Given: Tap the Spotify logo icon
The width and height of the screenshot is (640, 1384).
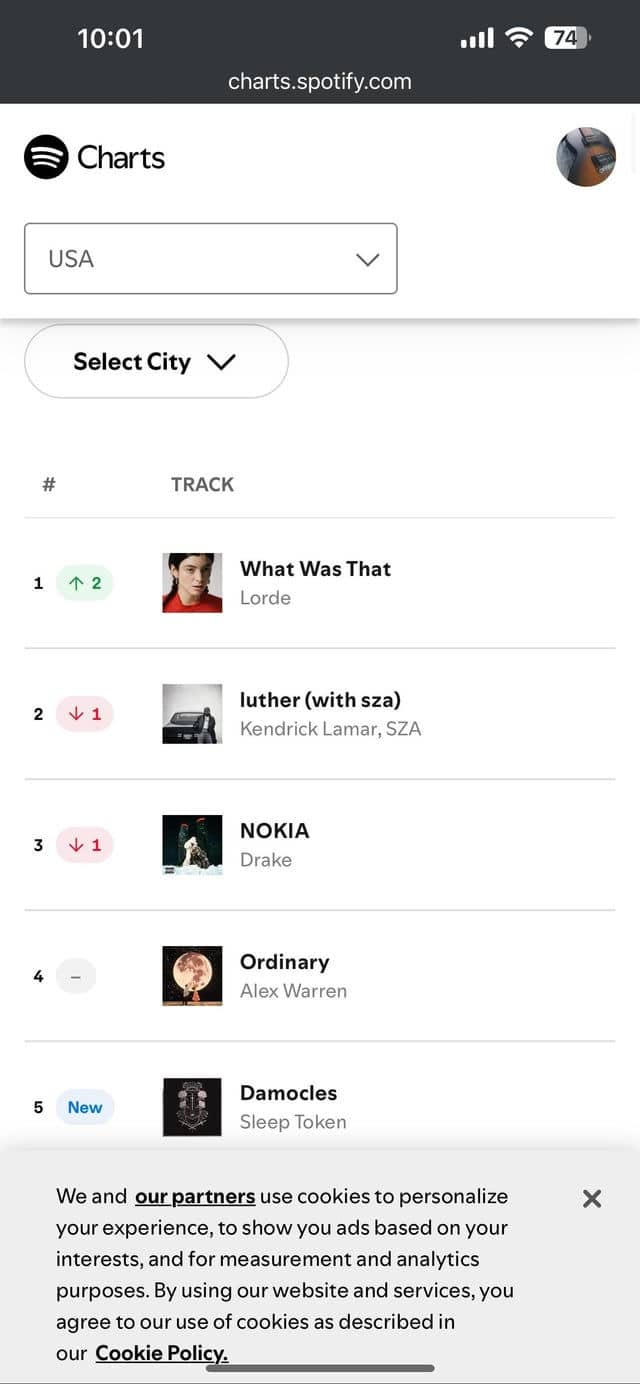Looking at the screenshot, I should tap(46, 157).
